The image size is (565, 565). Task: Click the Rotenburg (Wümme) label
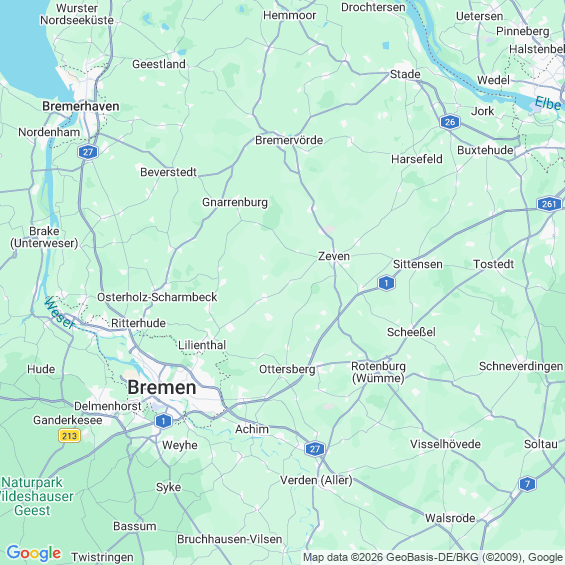pos(378,372)
